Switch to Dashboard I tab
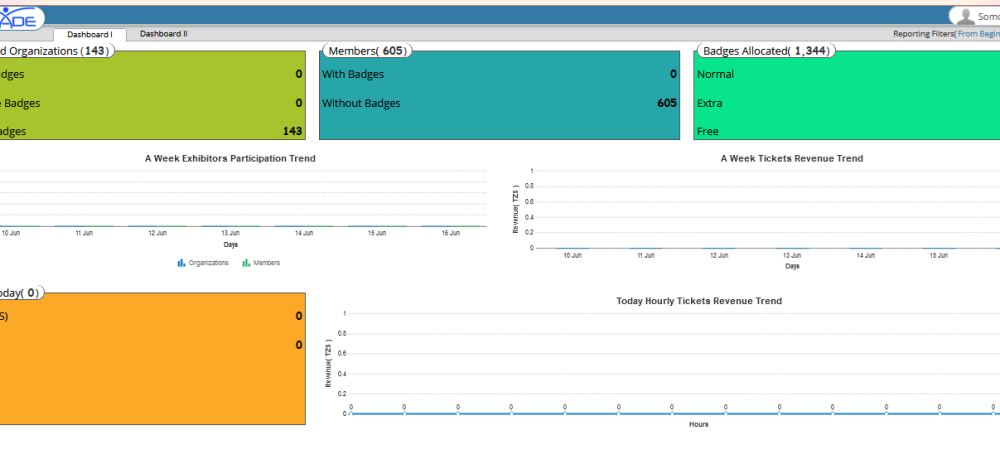Image resolution: width=1000 pixels, height=450 pixels. [90, 34]
